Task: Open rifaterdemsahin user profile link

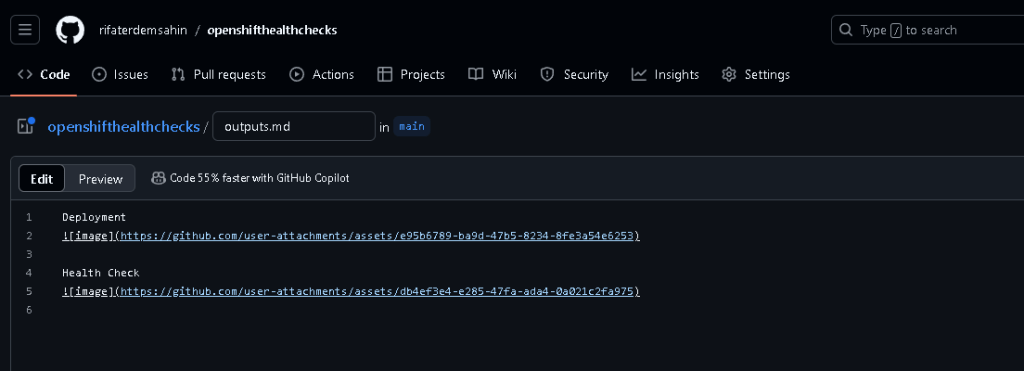Action: pyautogui.click(x=143, y=30)
